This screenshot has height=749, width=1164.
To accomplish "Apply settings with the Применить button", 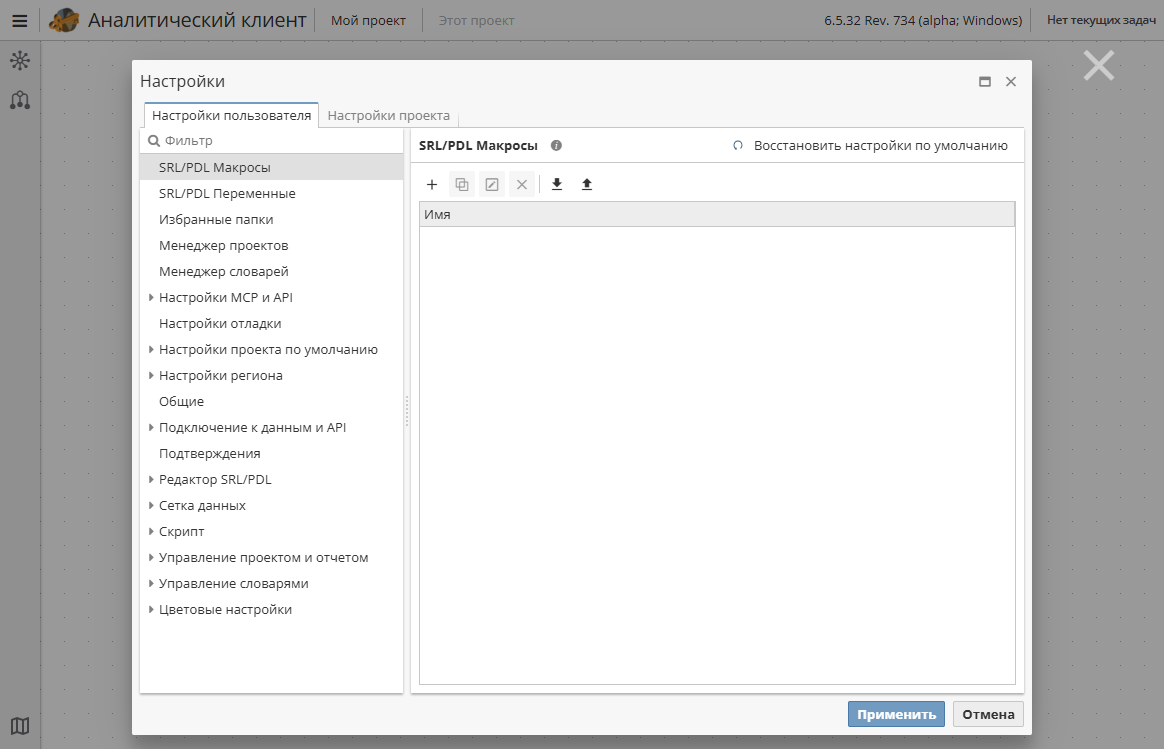I will coord(897,714).
